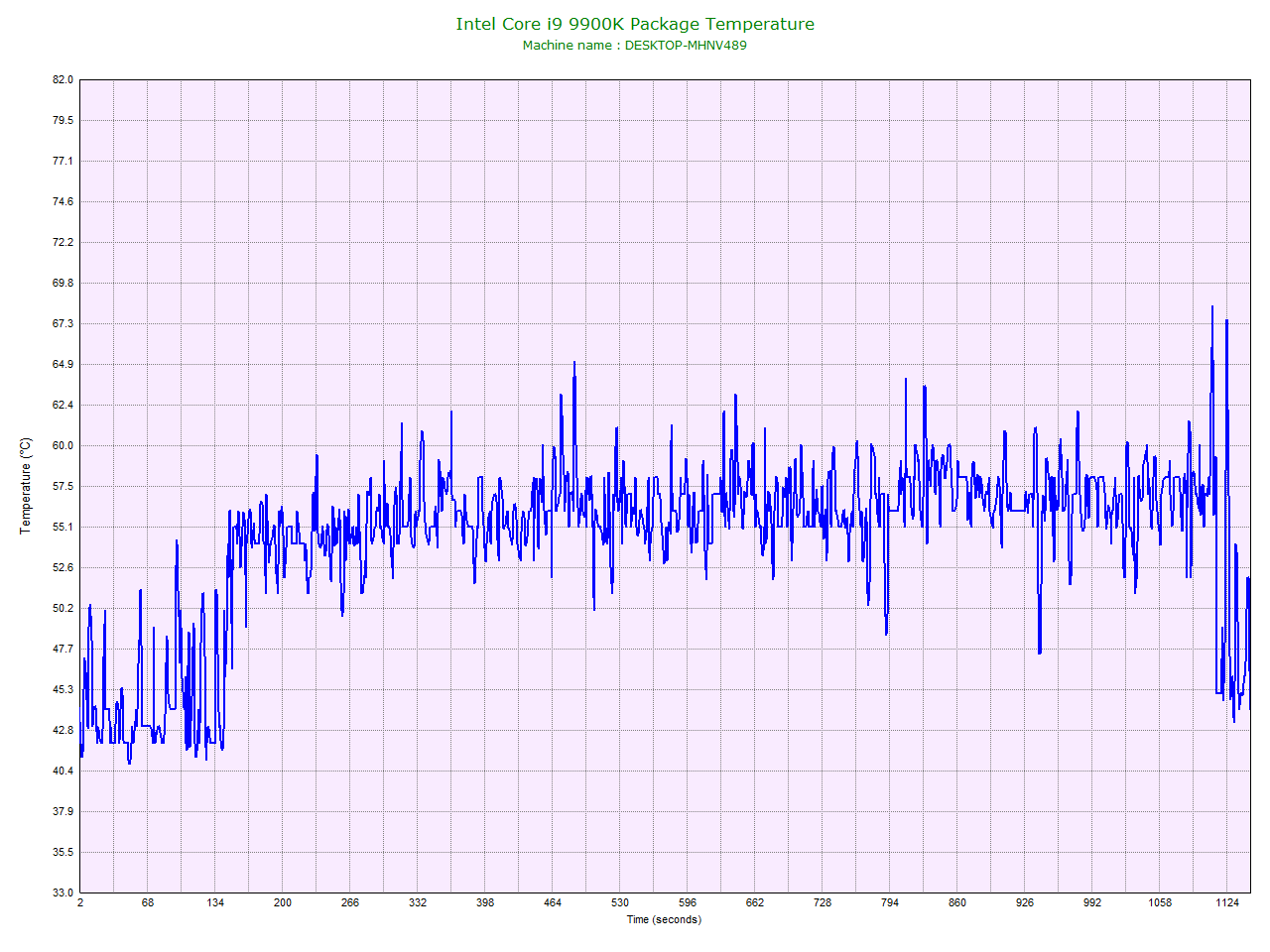Select the "79.5" temperature axis value

pos(63,120)
